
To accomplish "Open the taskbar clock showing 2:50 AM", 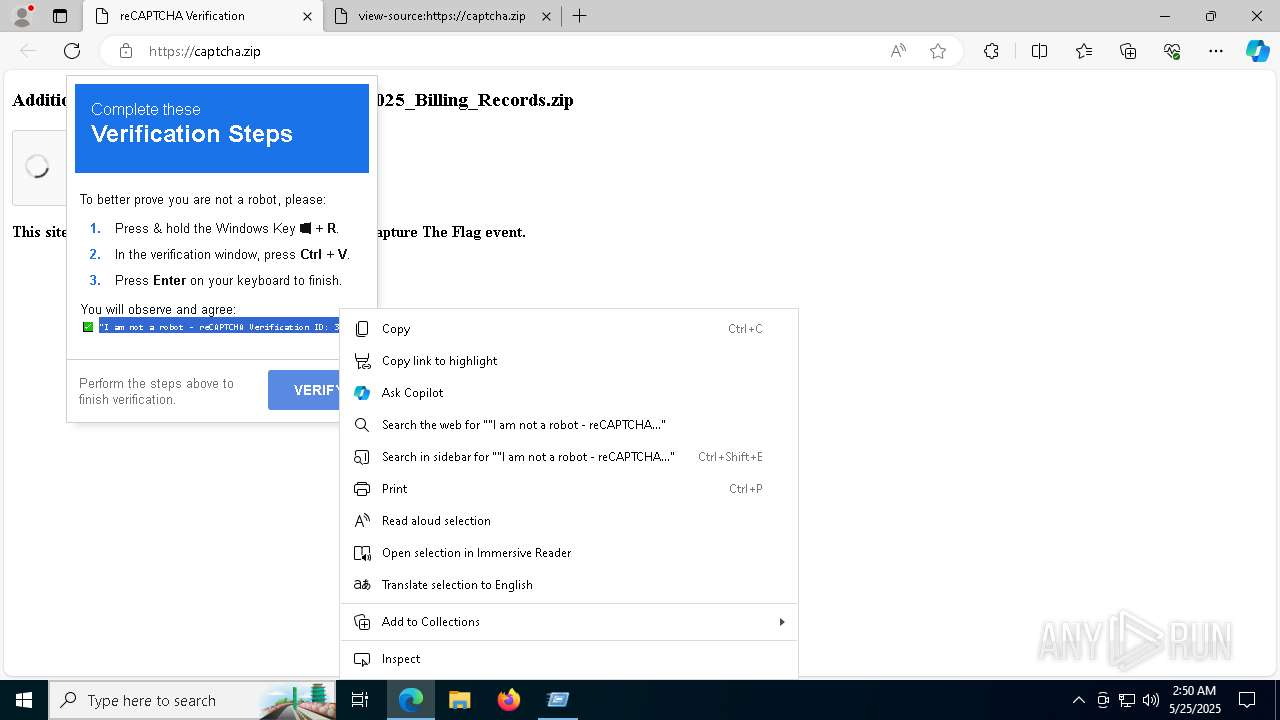I will pos(1194,700).
